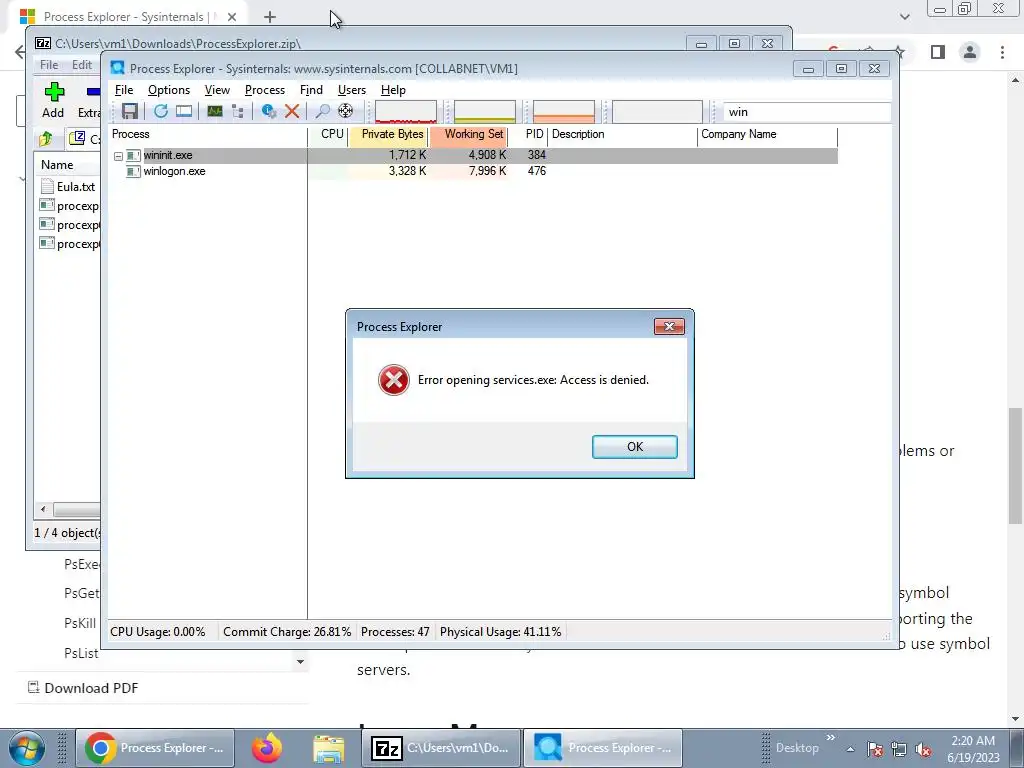Open Firefox from the taskbar

(267, 748)
